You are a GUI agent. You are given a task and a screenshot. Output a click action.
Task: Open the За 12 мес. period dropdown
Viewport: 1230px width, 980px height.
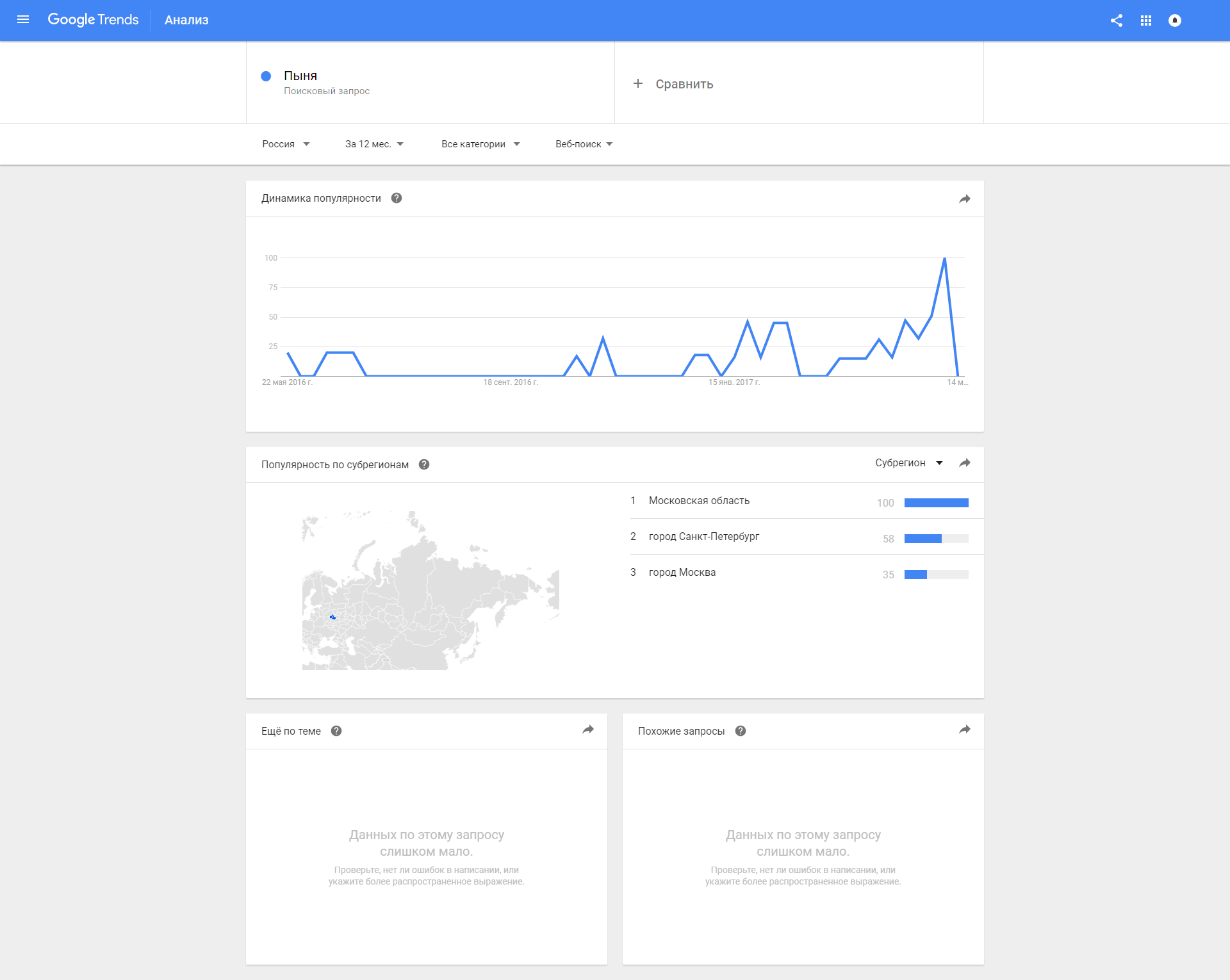pyautogui.click(x=374, y=144)
